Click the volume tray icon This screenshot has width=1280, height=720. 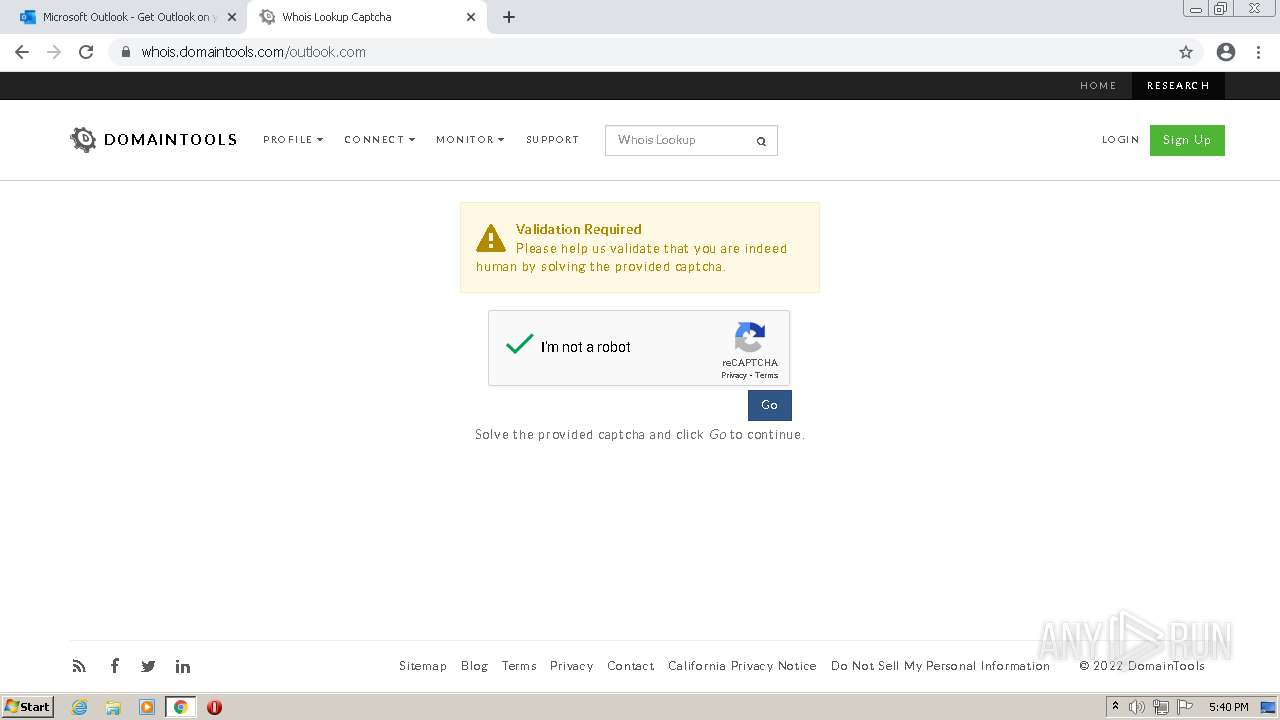tap(1137, 707)
